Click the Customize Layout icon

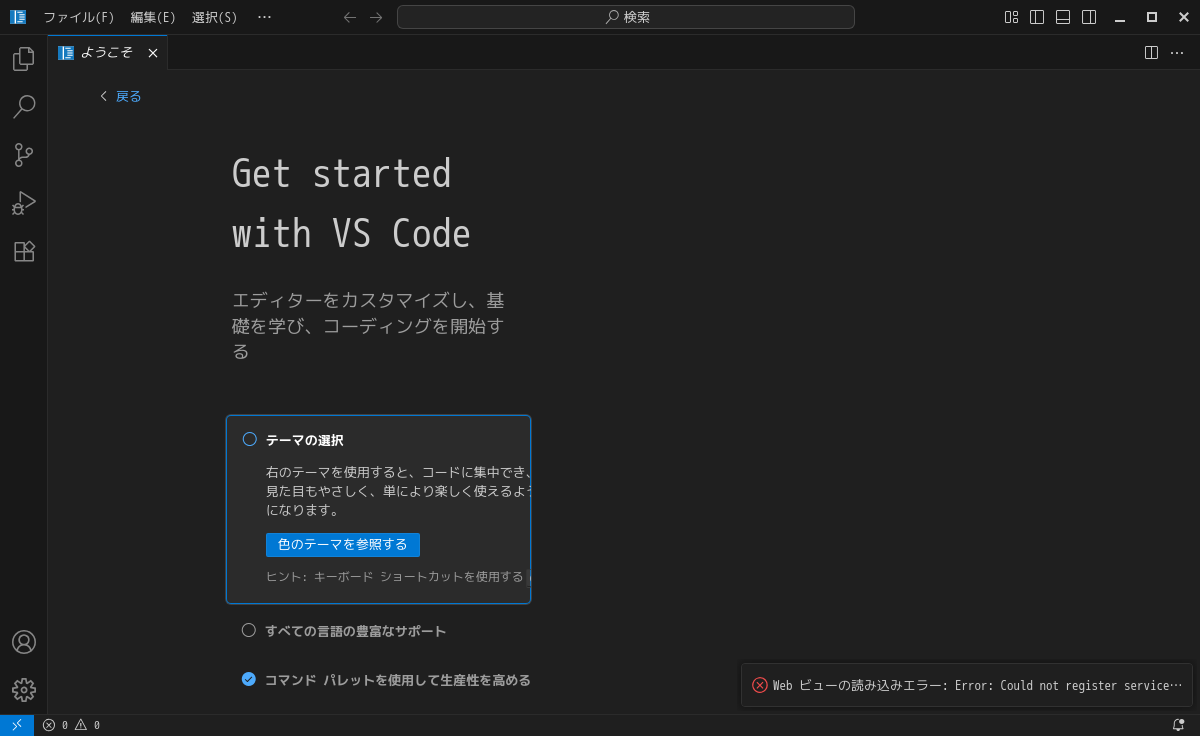click(x=1011, y=17)
